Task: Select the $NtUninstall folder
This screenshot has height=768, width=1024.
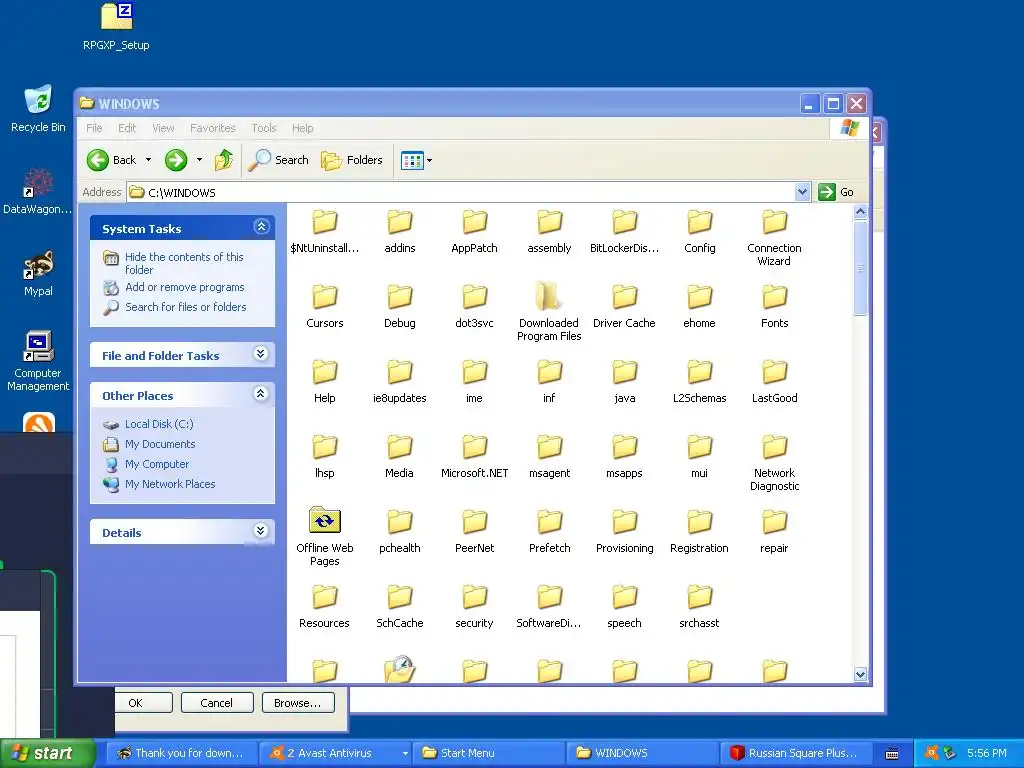Action: (325, 232)
